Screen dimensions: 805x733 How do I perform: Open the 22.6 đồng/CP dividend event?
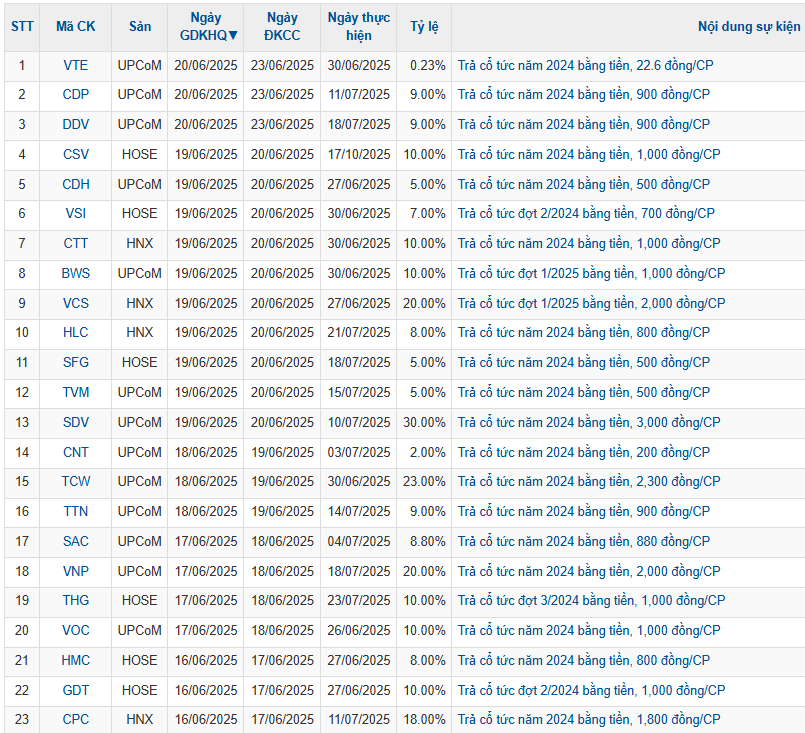click(x=585, y=65)
